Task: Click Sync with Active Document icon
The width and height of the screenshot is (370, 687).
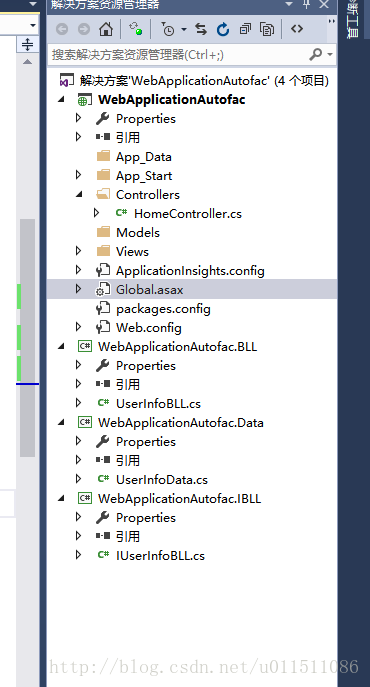Action: (201, 29)
